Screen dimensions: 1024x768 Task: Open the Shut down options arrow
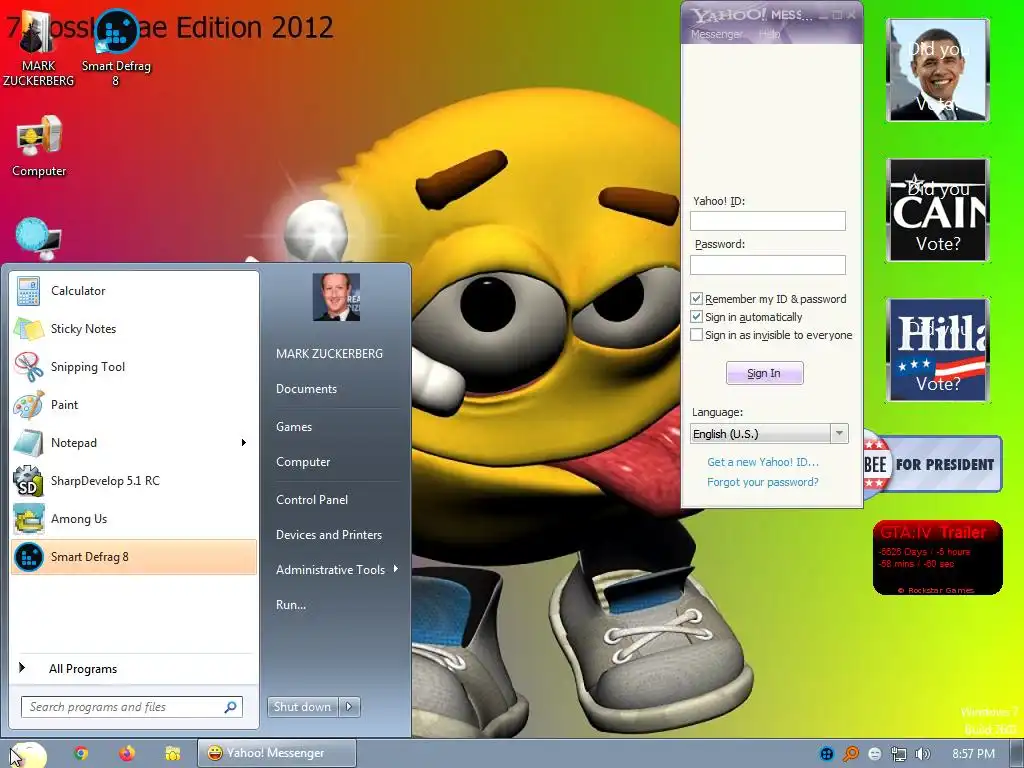[349, 707]
